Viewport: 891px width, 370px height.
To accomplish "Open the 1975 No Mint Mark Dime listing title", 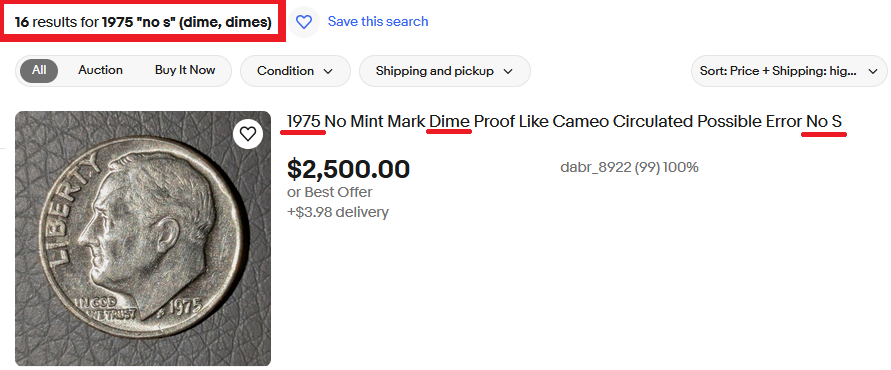I will coord(564,122).
